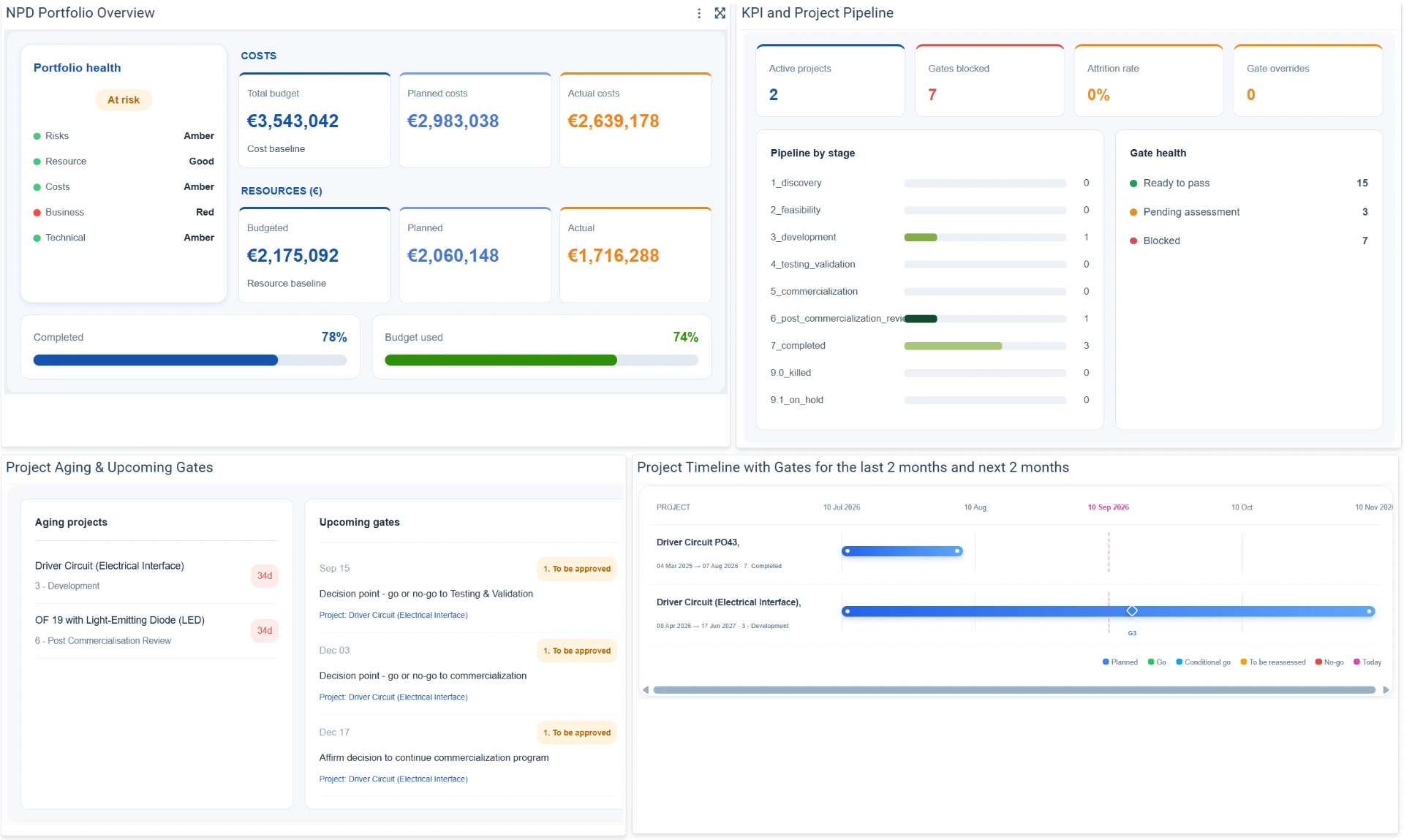The height and width of the screenshot is (840, 1404).
Task: Click the 7_completed pipeline stage bar
Action: pos(985,347)
